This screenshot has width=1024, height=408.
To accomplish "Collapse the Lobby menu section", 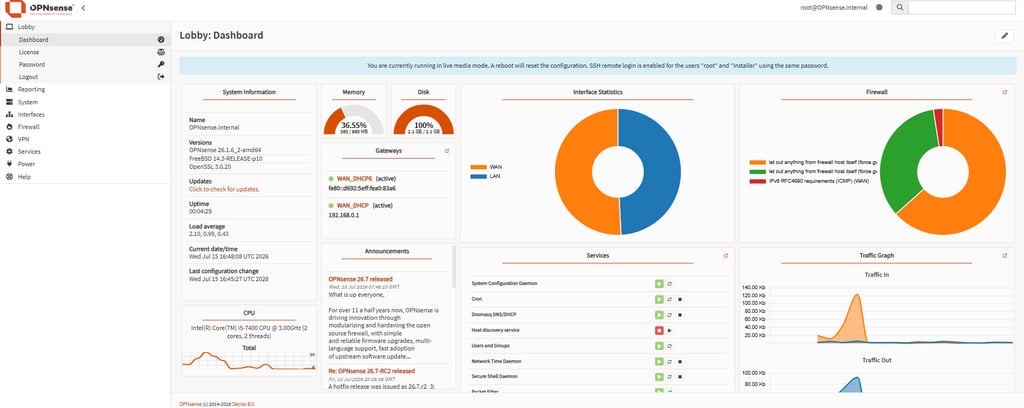I will pyautogui.click(x=85, y=27).
